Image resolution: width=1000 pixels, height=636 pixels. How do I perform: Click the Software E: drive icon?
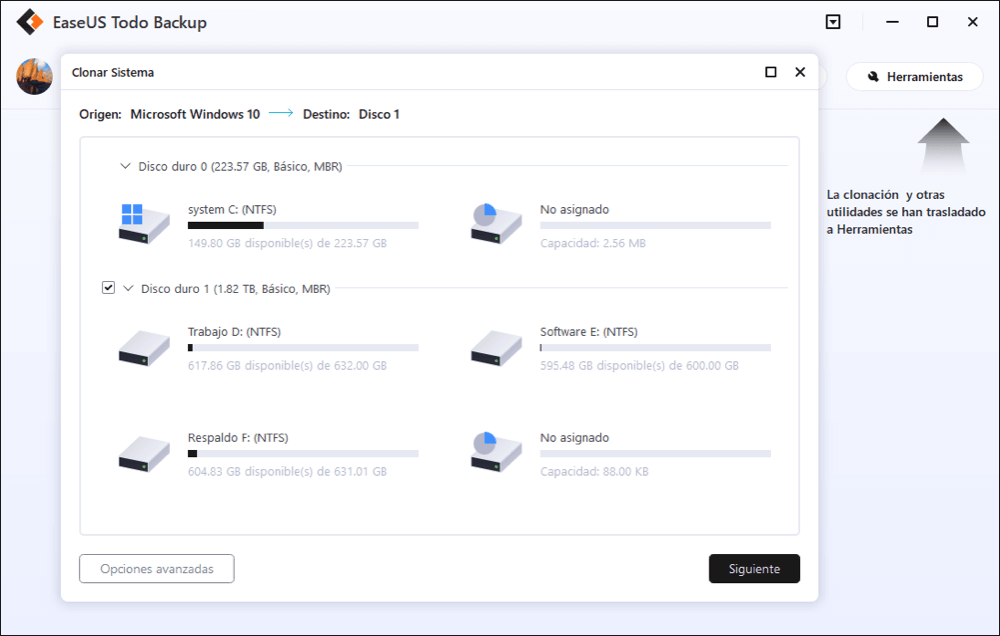coord(496,348)
